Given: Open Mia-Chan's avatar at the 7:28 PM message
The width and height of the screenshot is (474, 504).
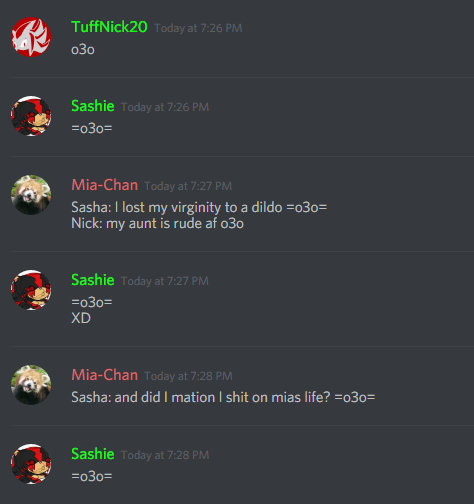Looking at the screenshot, I should [x=31, y=385].
